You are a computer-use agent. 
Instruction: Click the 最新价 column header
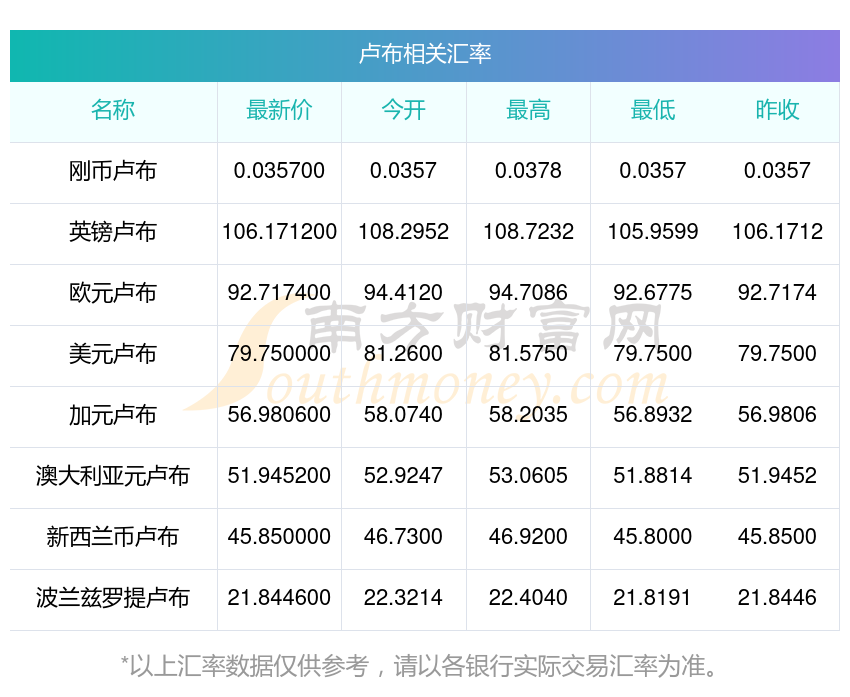click(279, 110)
